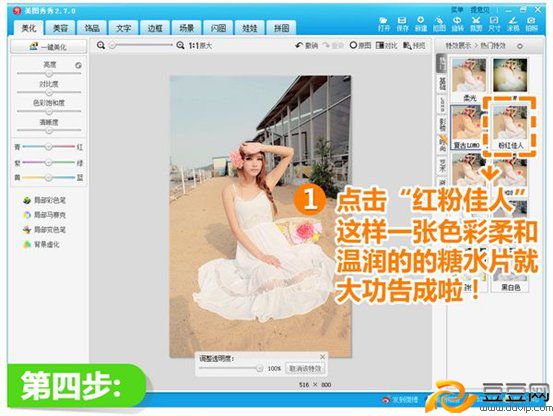Open the 美化 tab
Screen dimensions: 553x416
pos(29,28)
